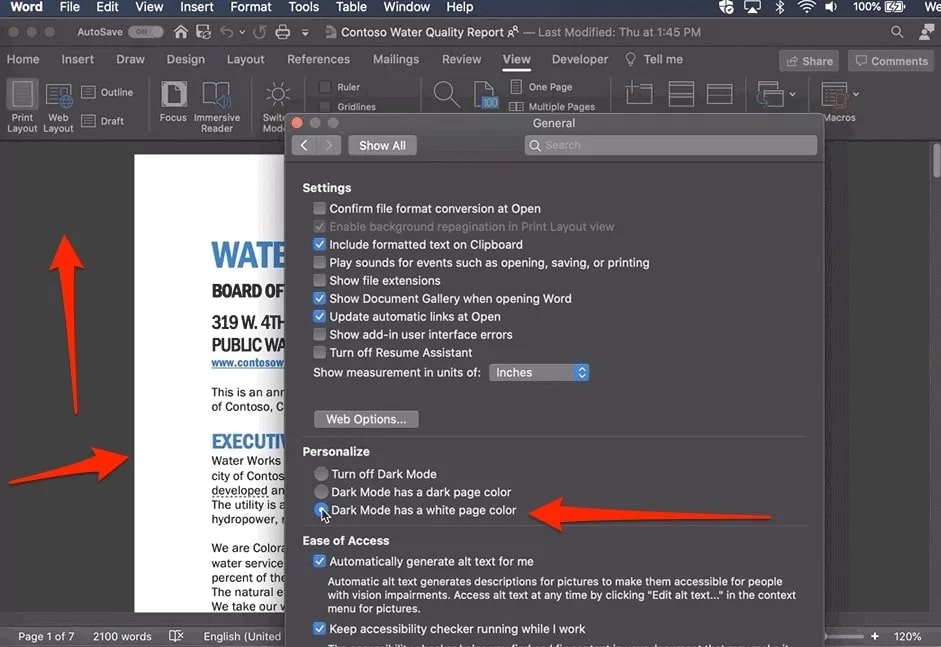Open the Switch Windows icon
The width and height of the screenshot is (941, 647).
pos(770,94)
